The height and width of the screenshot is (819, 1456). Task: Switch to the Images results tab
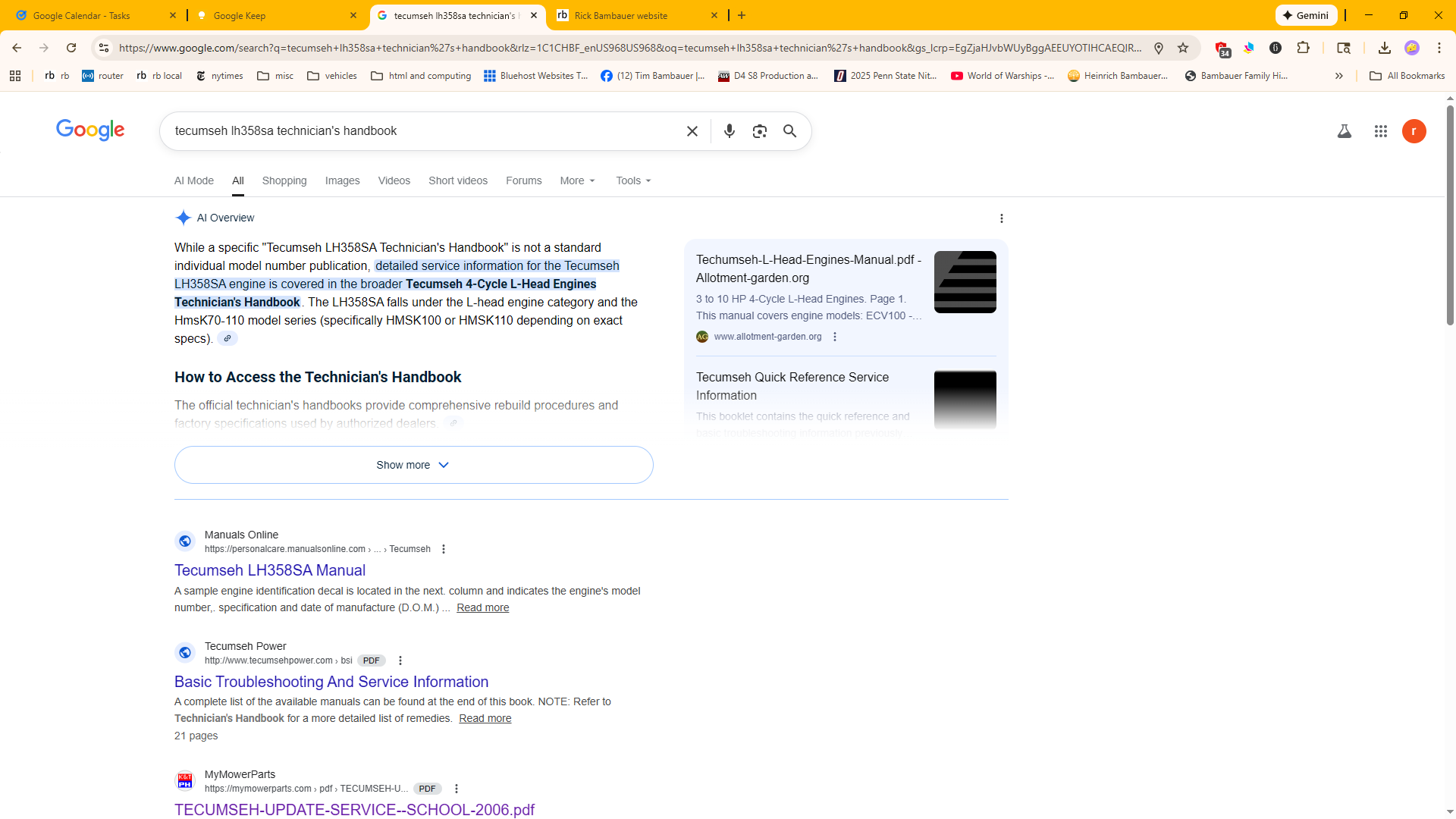click(342, 180)
